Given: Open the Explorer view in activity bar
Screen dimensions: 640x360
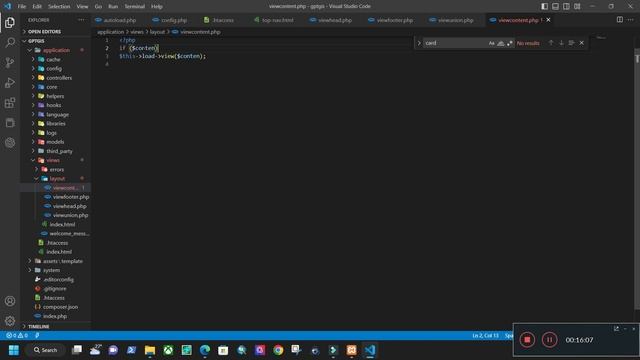Looking at the screenshot, I should pyautogui.click(x=10, y=23).
